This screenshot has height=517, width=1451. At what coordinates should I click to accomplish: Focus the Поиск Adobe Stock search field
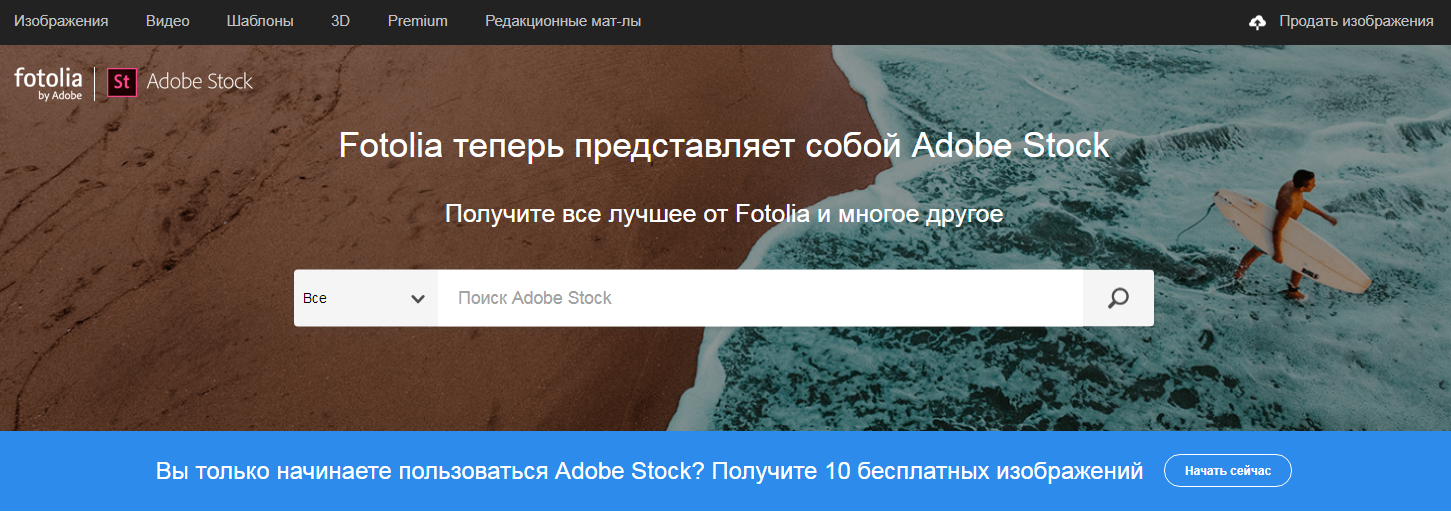click(x=760, y=298)
